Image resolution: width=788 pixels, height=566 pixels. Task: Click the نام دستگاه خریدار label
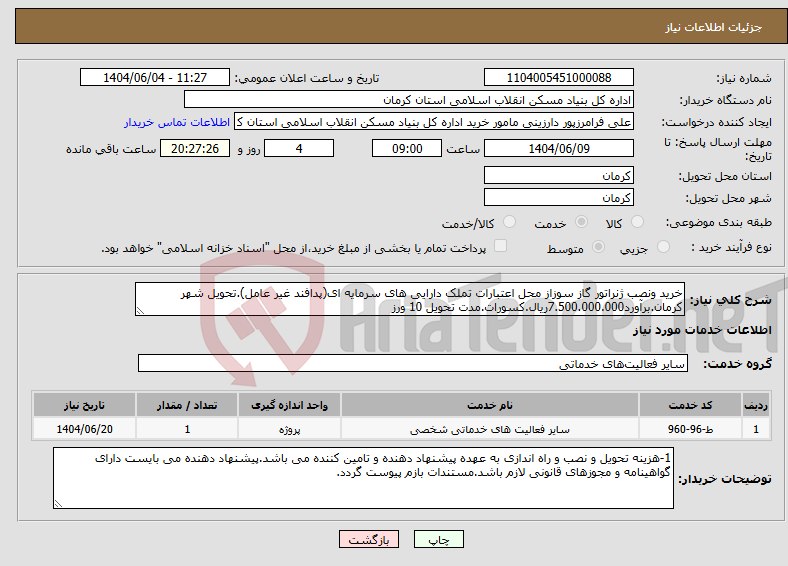[x=726, y=101]
